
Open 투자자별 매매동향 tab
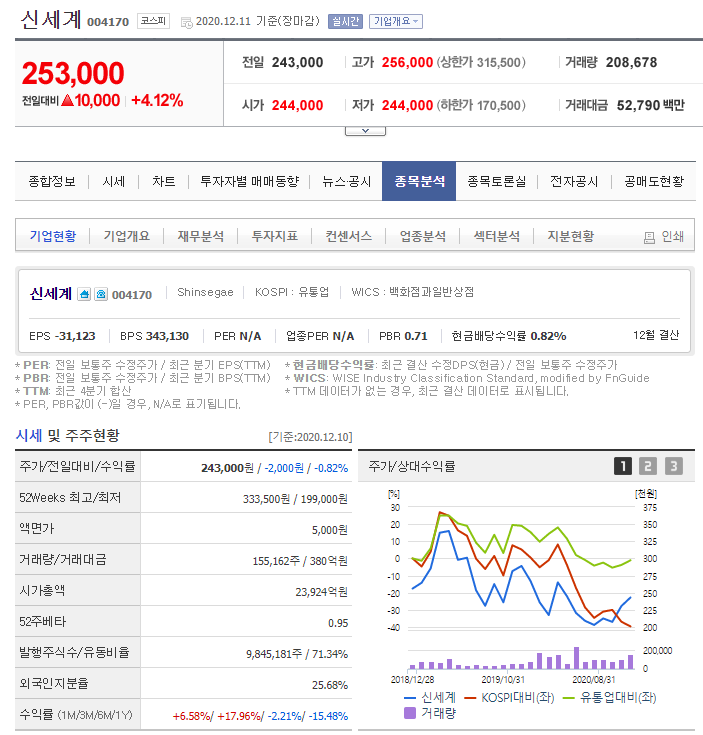249,181
